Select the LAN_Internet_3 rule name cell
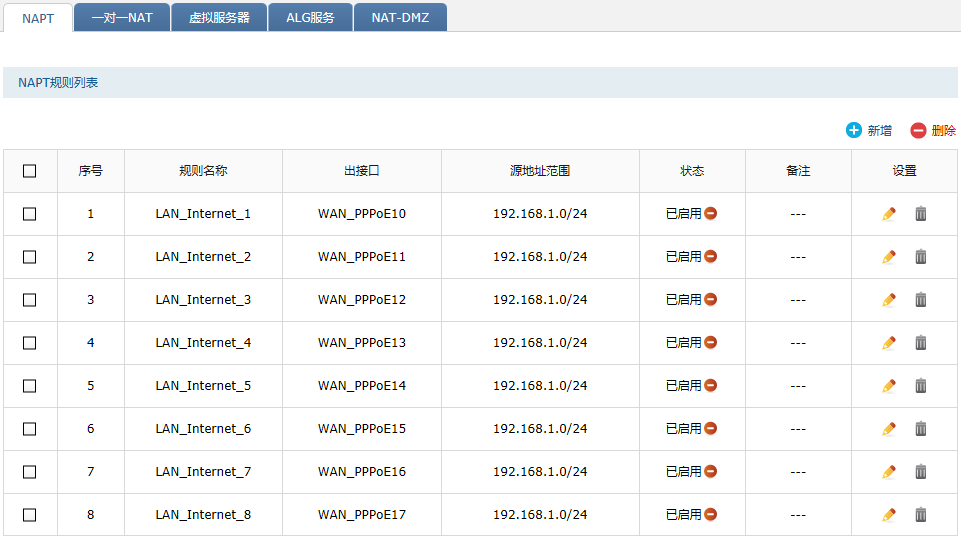 click(203, 300)
